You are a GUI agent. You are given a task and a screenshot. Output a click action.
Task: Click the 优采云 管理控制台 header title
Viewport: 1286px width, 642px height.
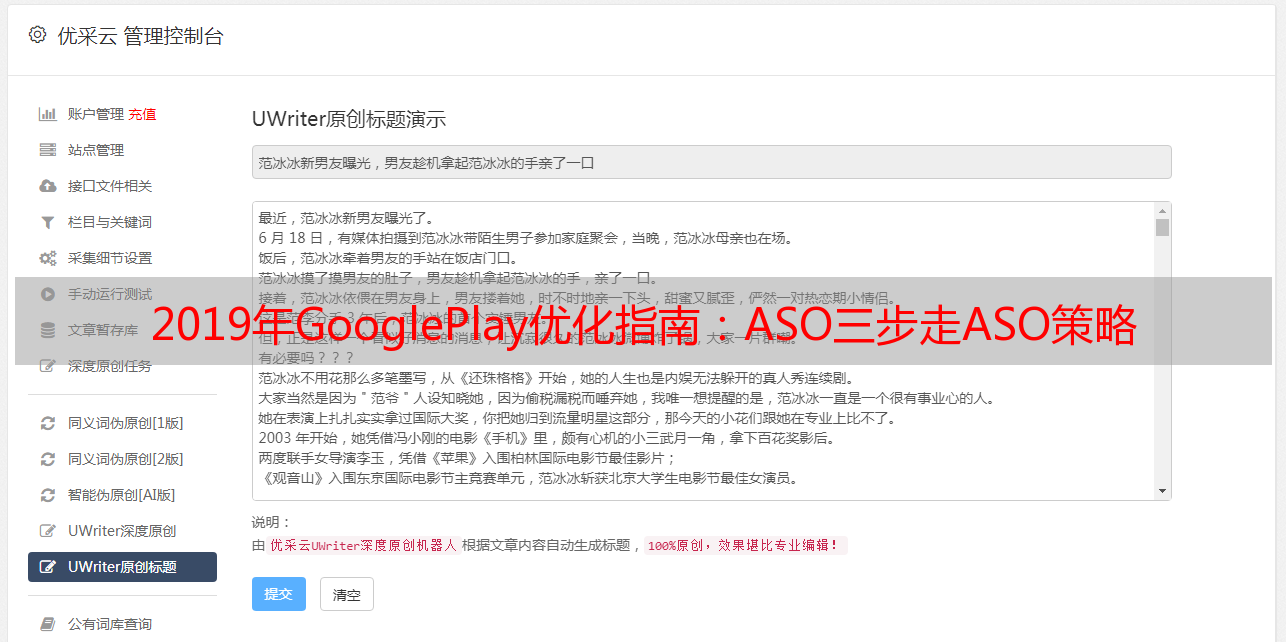[140, 36]
